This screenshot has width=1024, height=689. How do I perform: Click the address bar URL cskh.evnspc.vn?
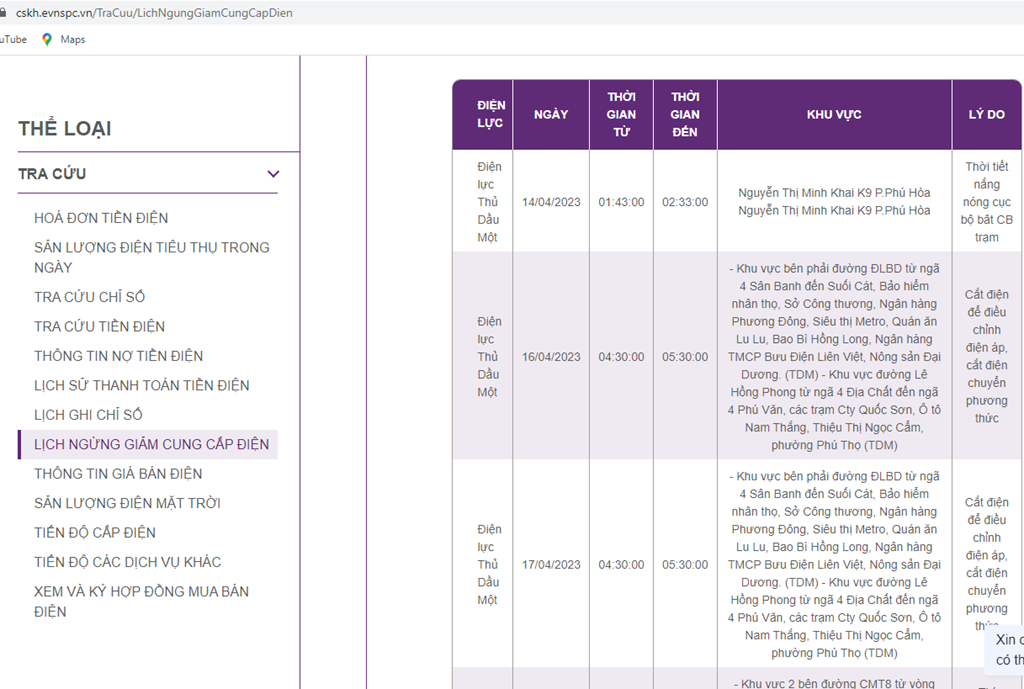click(x=154, y=13)
